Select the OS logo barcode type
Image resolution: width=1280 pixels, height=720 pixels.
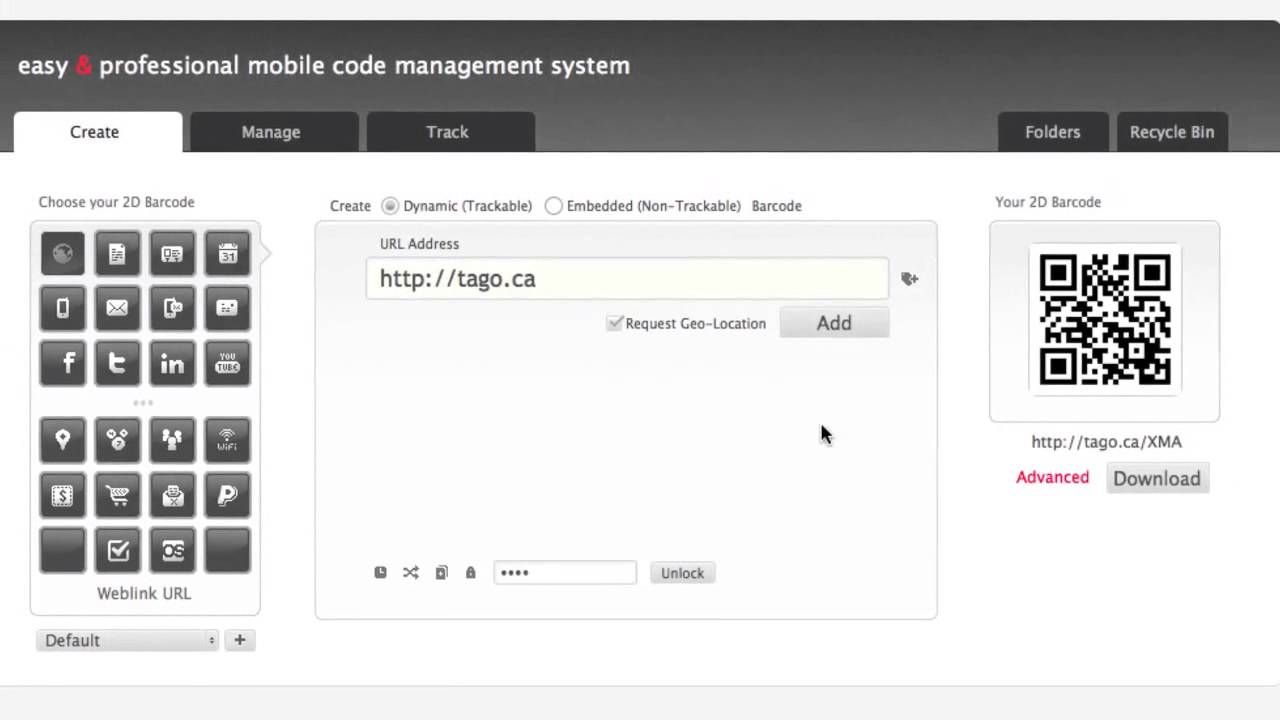point(172,550)
